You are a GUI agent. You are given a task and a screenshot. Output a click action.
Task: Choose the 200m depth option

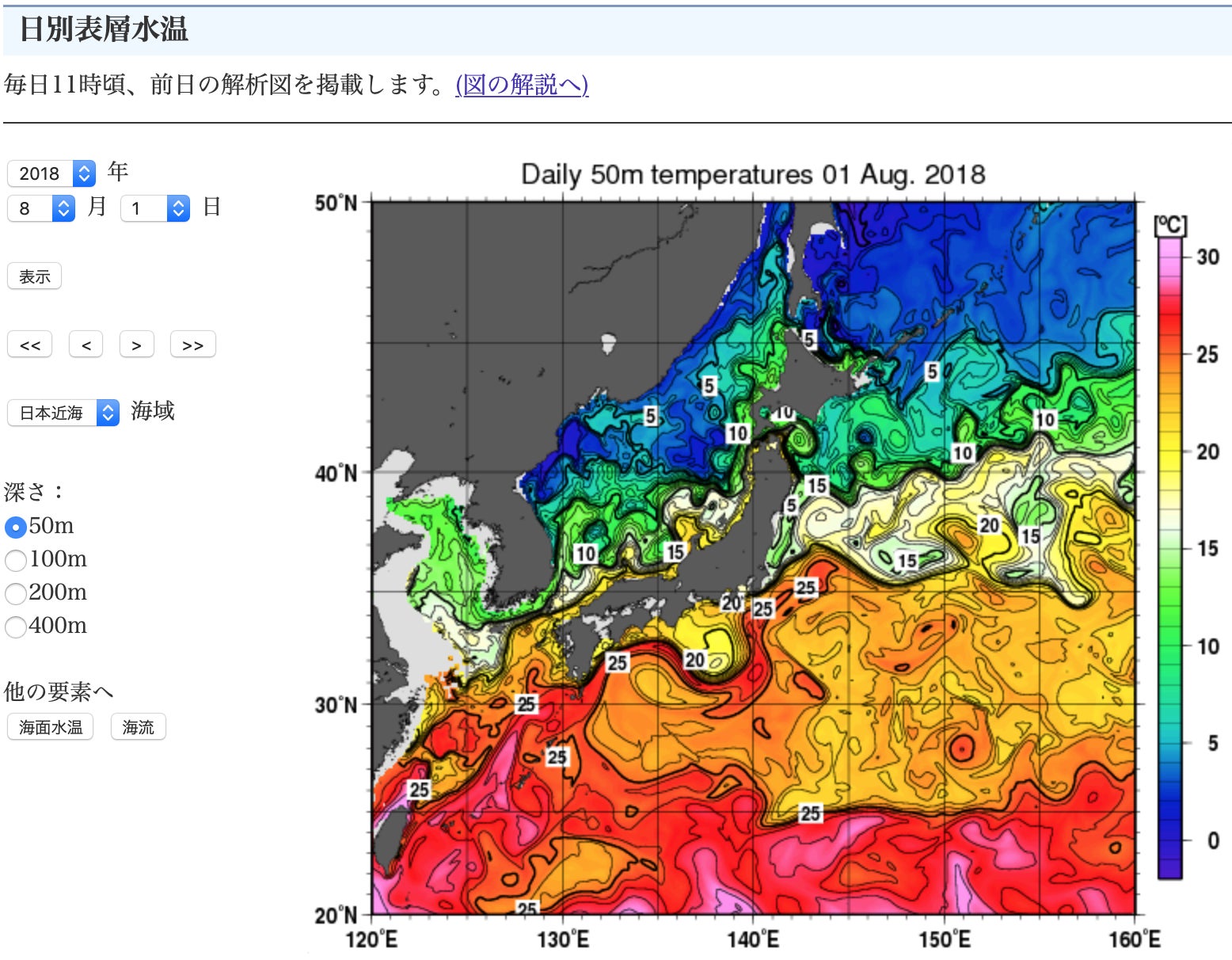16,593
